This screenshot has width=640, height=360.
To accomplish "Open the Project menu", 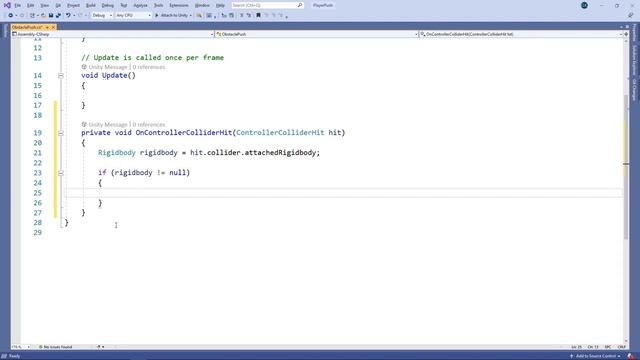I will point(73,5).
